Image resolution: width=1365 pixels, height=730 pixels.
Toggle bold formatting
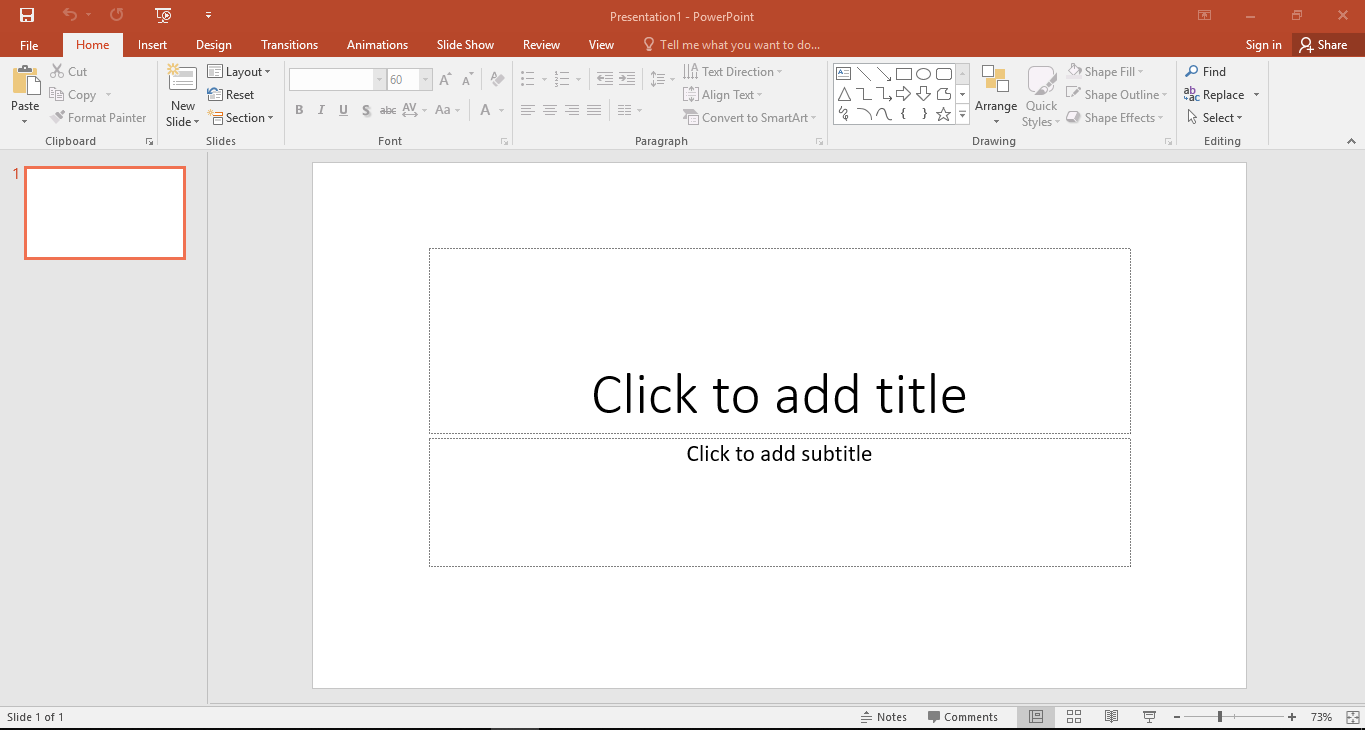299,110
